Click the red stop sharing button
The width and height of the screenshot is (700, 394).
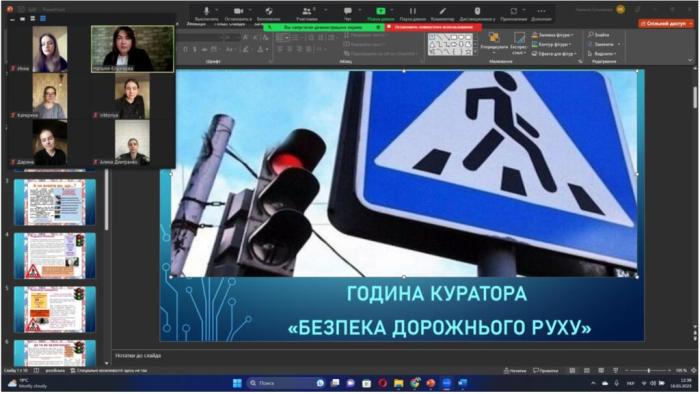pyautogui.click(x=433, y=27)
